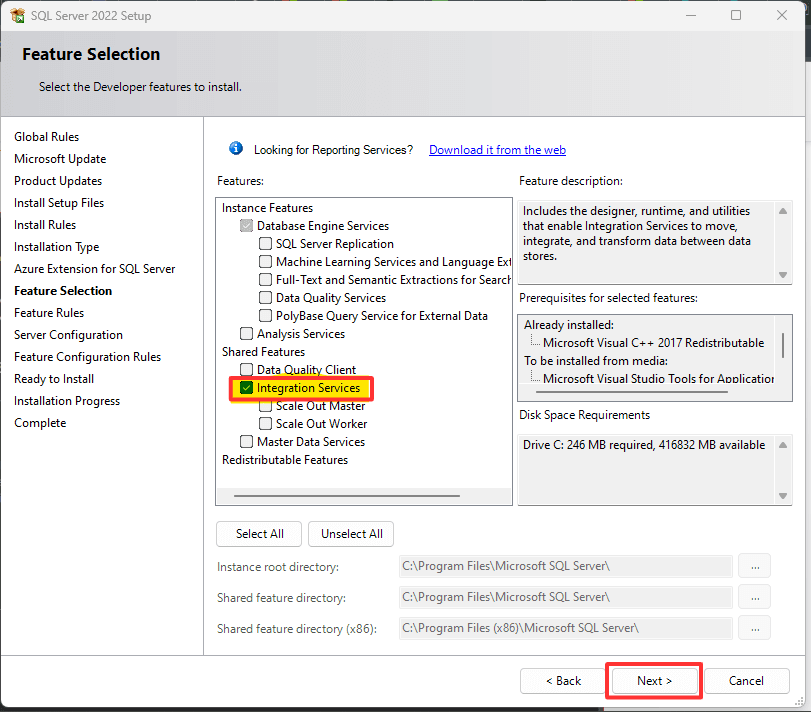Select the Feature Selection step in sidebar

point(63,291)
